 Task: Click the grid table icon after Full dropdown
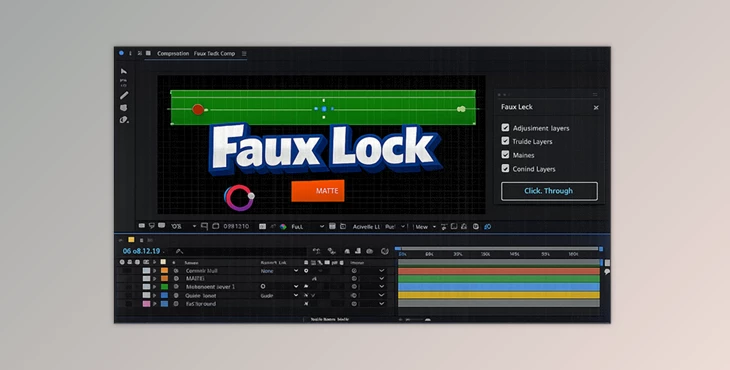(x=332, y=226)
